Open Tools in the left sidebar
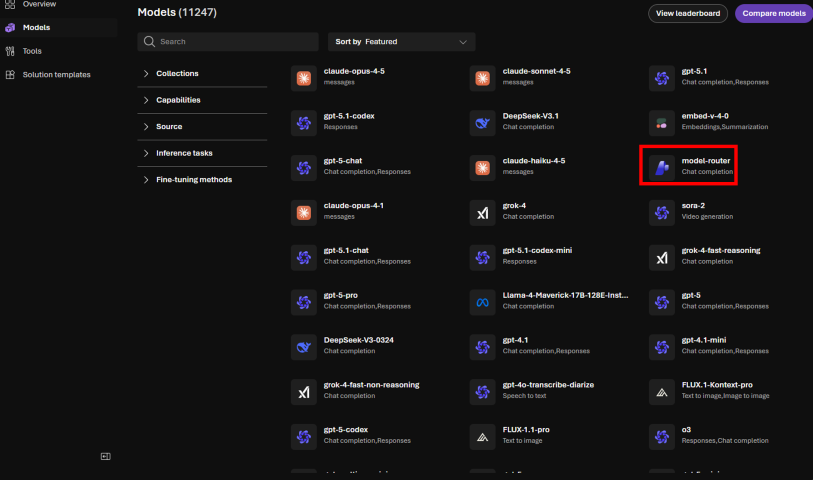 coord(32,51)
